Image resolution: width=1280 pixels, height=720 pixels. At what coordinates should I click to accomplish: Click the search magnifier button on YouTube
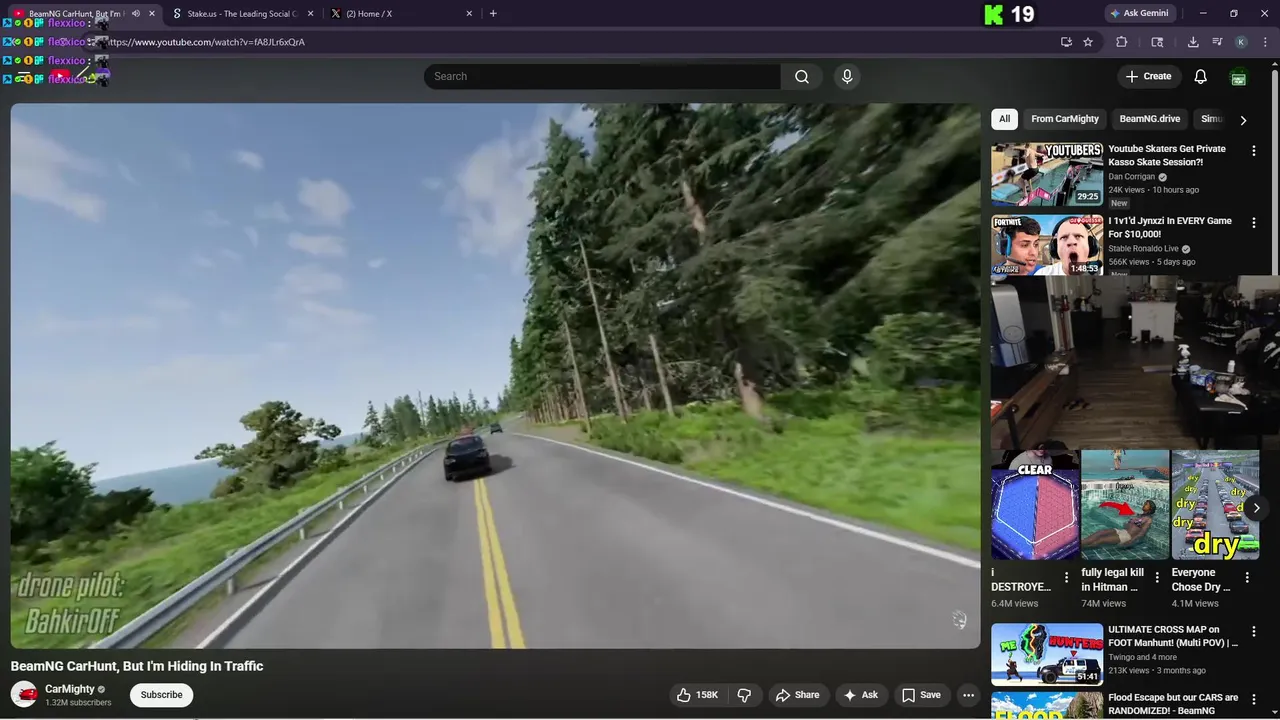tap(802, 77)
